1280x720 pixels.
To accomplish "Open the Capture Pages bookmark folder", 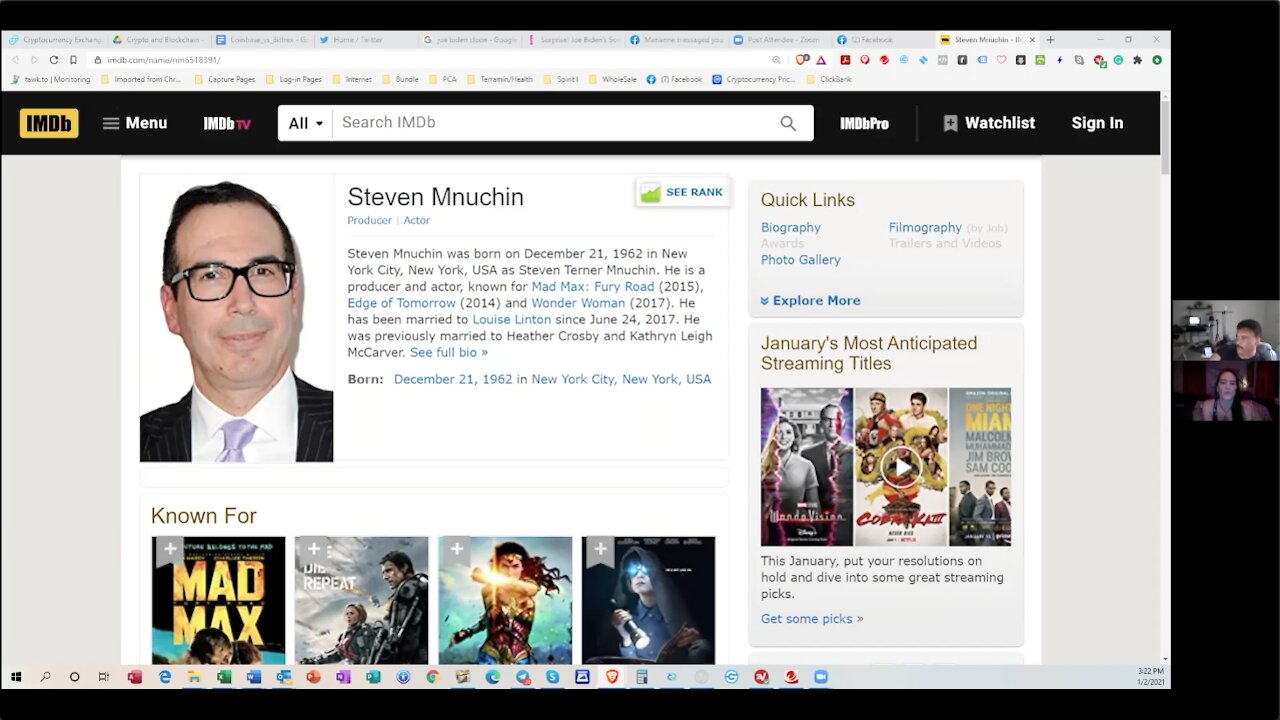I will 225,79.
